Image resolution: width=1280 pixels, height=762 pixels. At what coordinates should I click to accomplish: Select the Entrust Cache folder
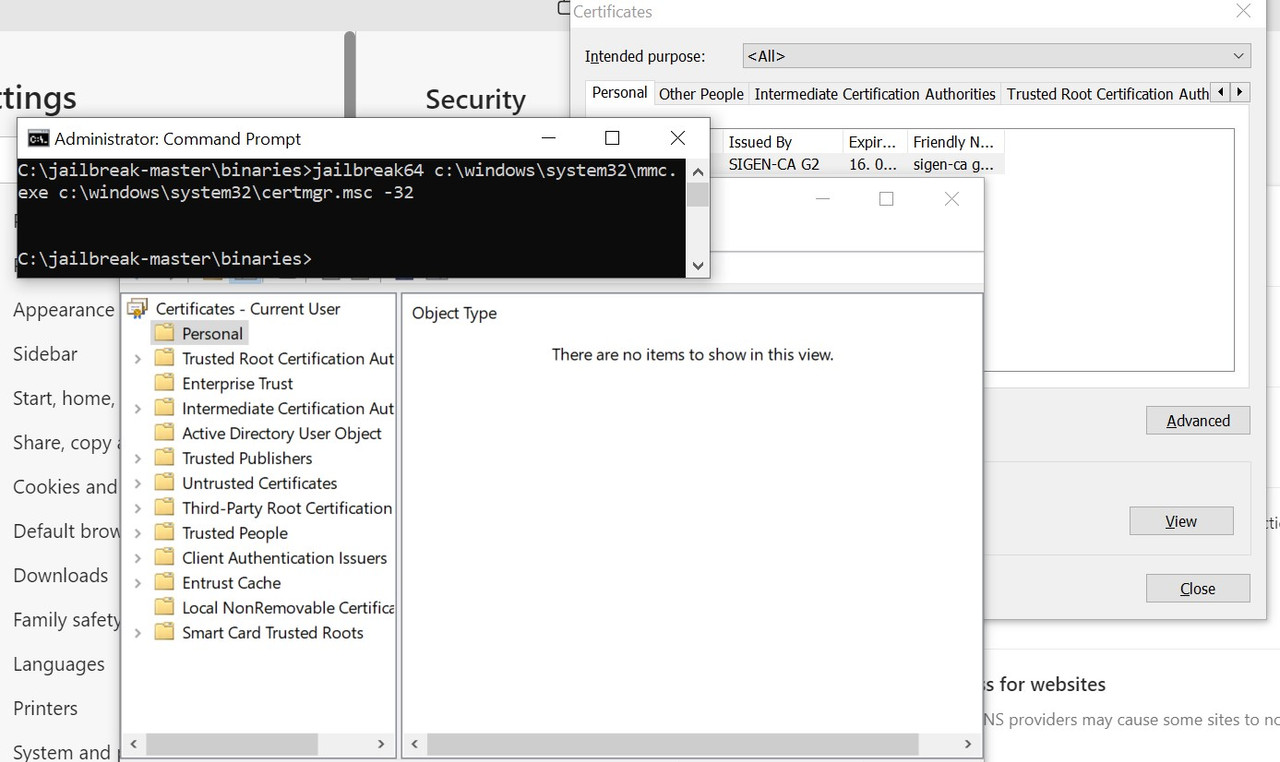(x=231, y=584)
